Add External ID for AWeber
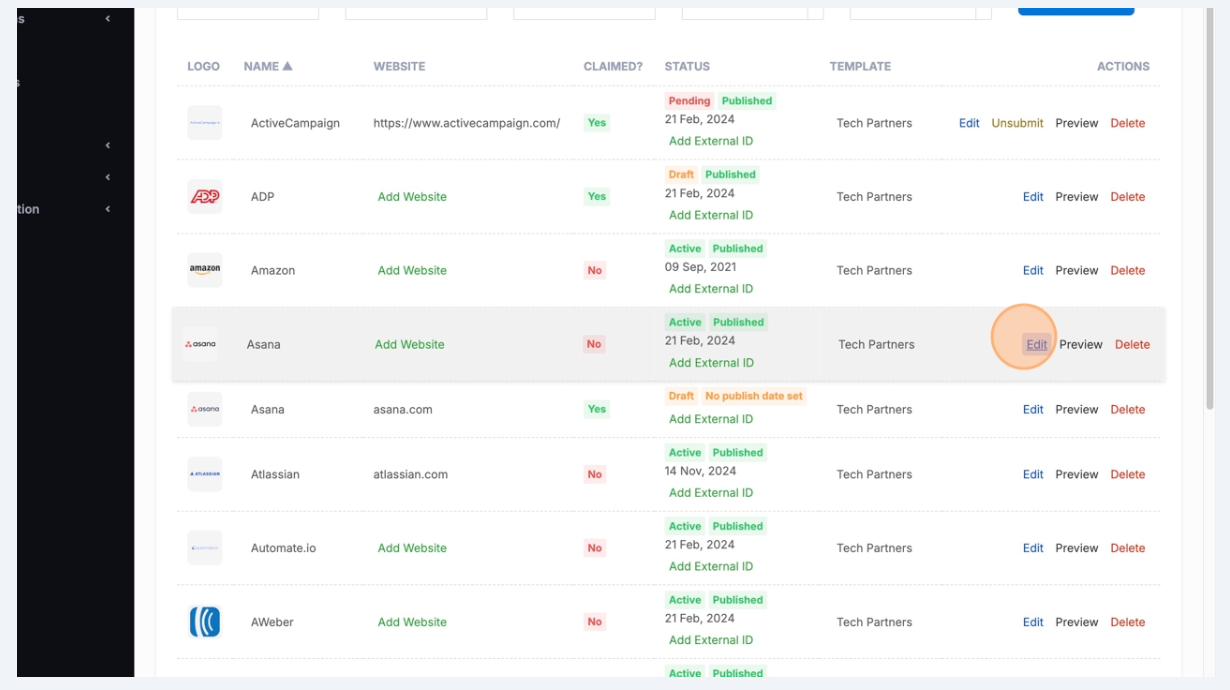 tap(711, 640)
